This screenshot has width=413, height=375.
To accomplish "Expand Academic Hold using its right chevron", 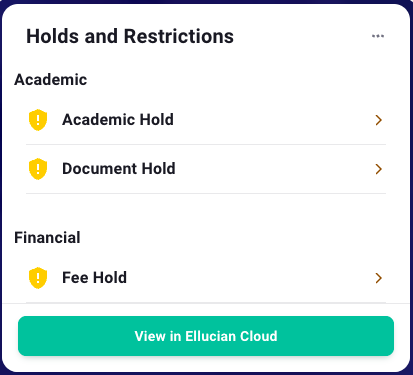I will point(378,120).
